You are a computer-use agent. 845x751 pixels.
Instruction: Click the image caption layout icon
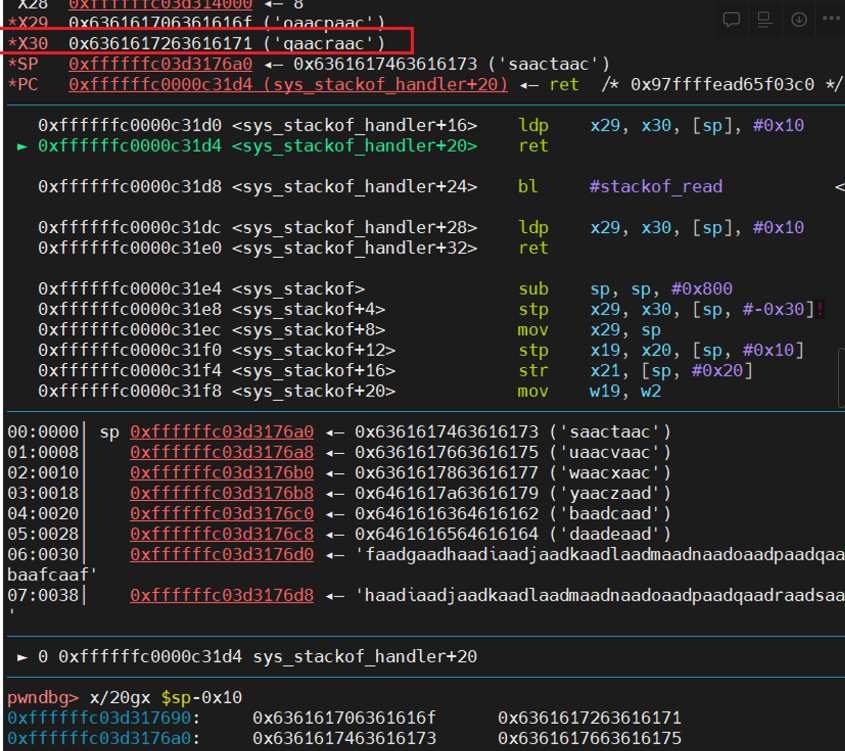(765, 19)
